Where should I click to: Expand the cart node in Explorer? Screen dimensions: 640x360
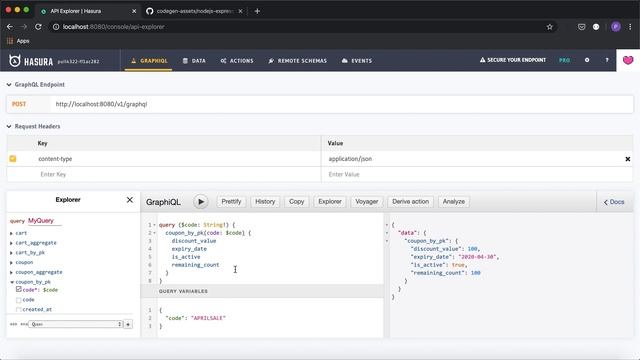[x=11, y=233]
